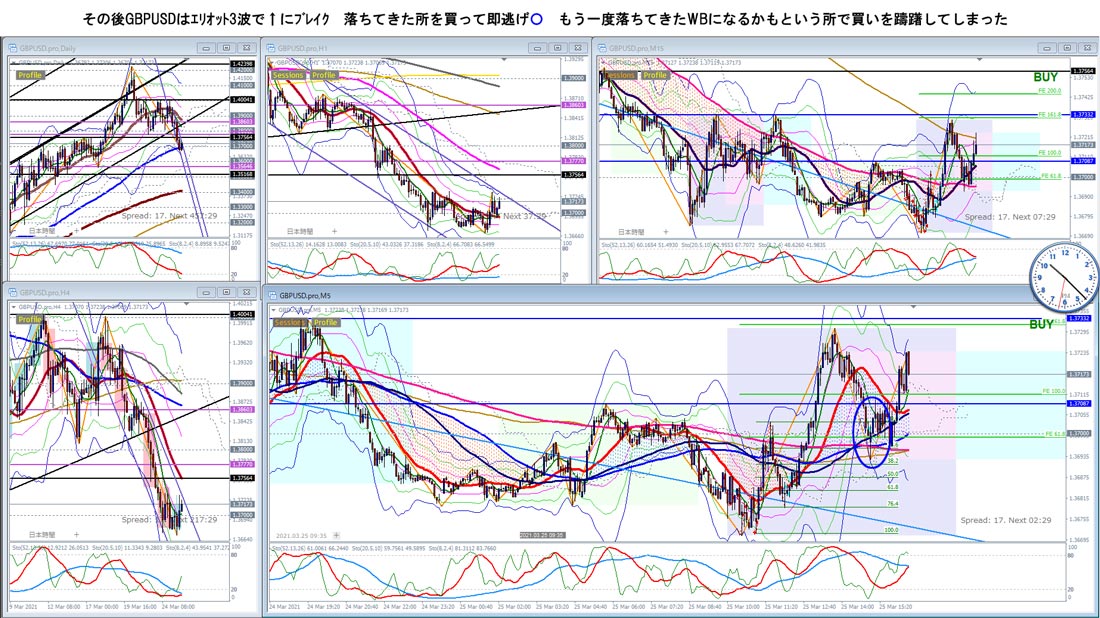Click the GBPUSD.pro,Daily chart window icon
This screenshot has height=618, width=1100.
coord(13,48)
